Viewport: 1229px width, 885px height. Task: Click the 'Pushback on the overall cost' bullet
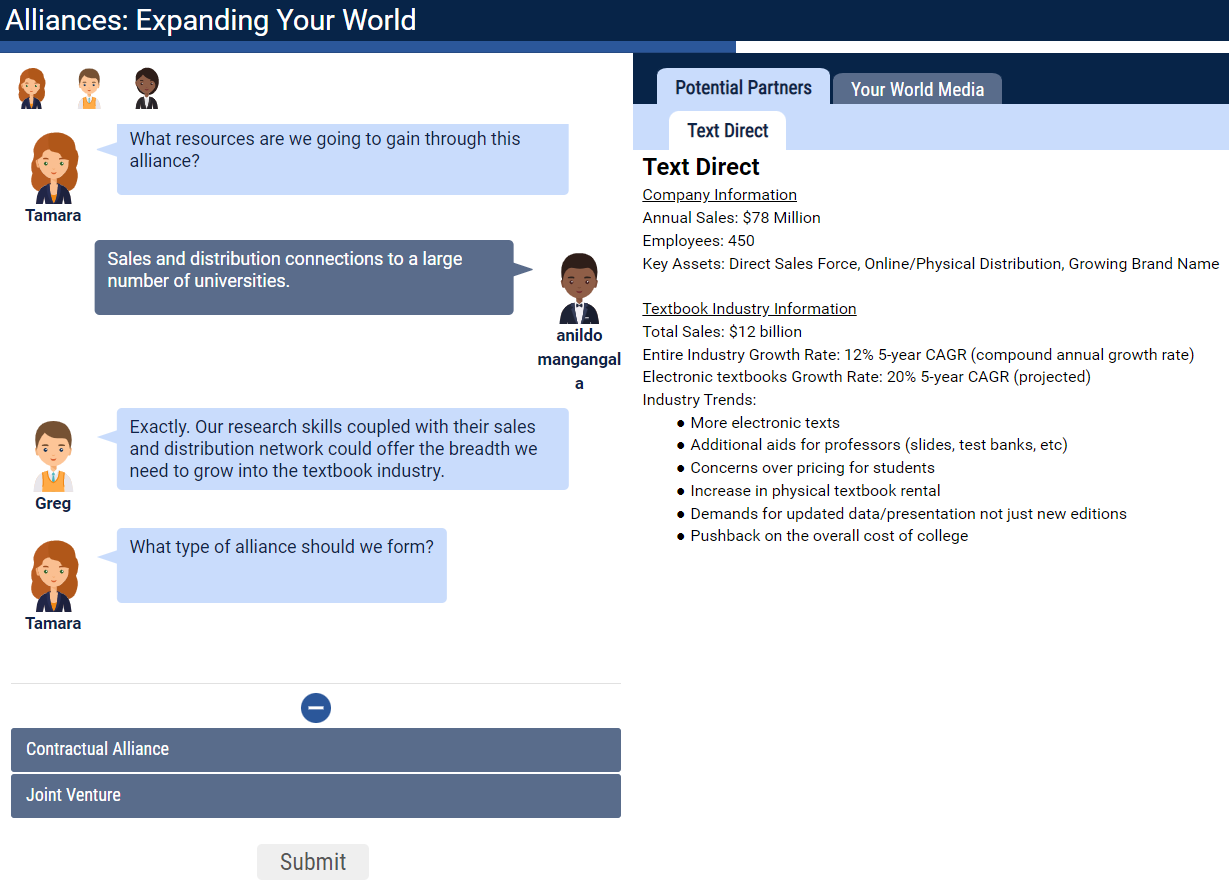(x=829, y=536)
